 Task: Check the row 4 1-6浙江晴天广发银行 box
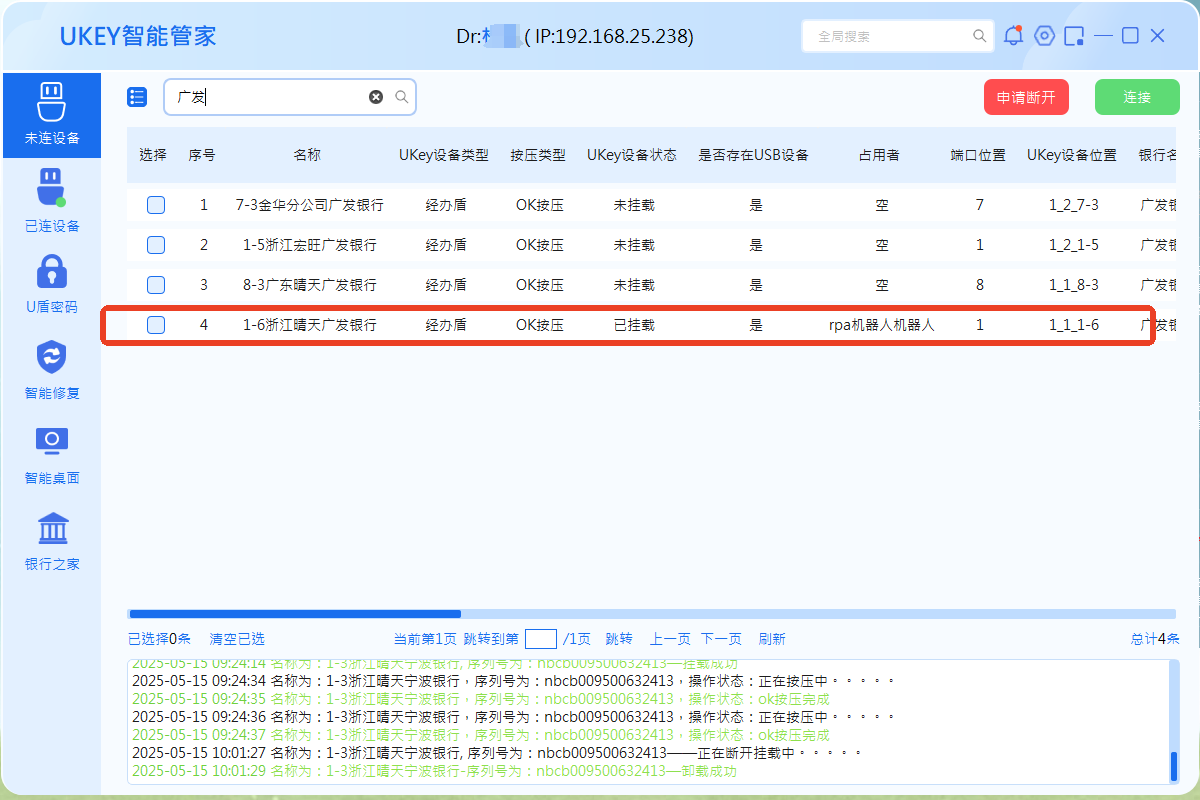pyautogui.click(x=156, y=325)
